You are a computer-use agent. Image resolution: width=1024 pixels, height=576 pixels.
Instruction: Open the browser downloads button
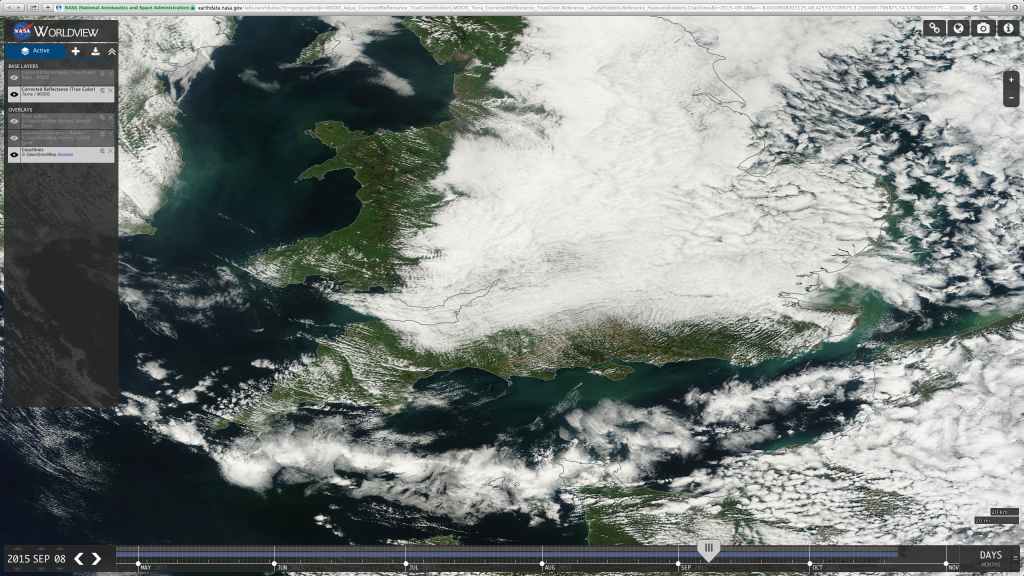point(1015,8)
